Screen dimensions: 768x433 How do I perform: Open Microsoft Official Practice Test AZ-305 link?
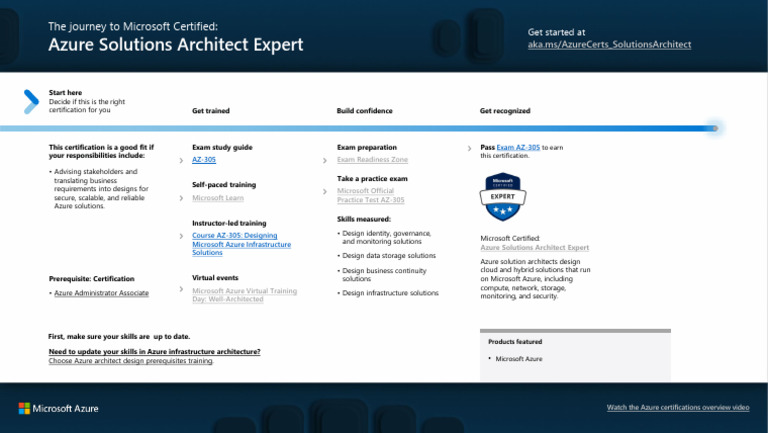pos(371,195)
